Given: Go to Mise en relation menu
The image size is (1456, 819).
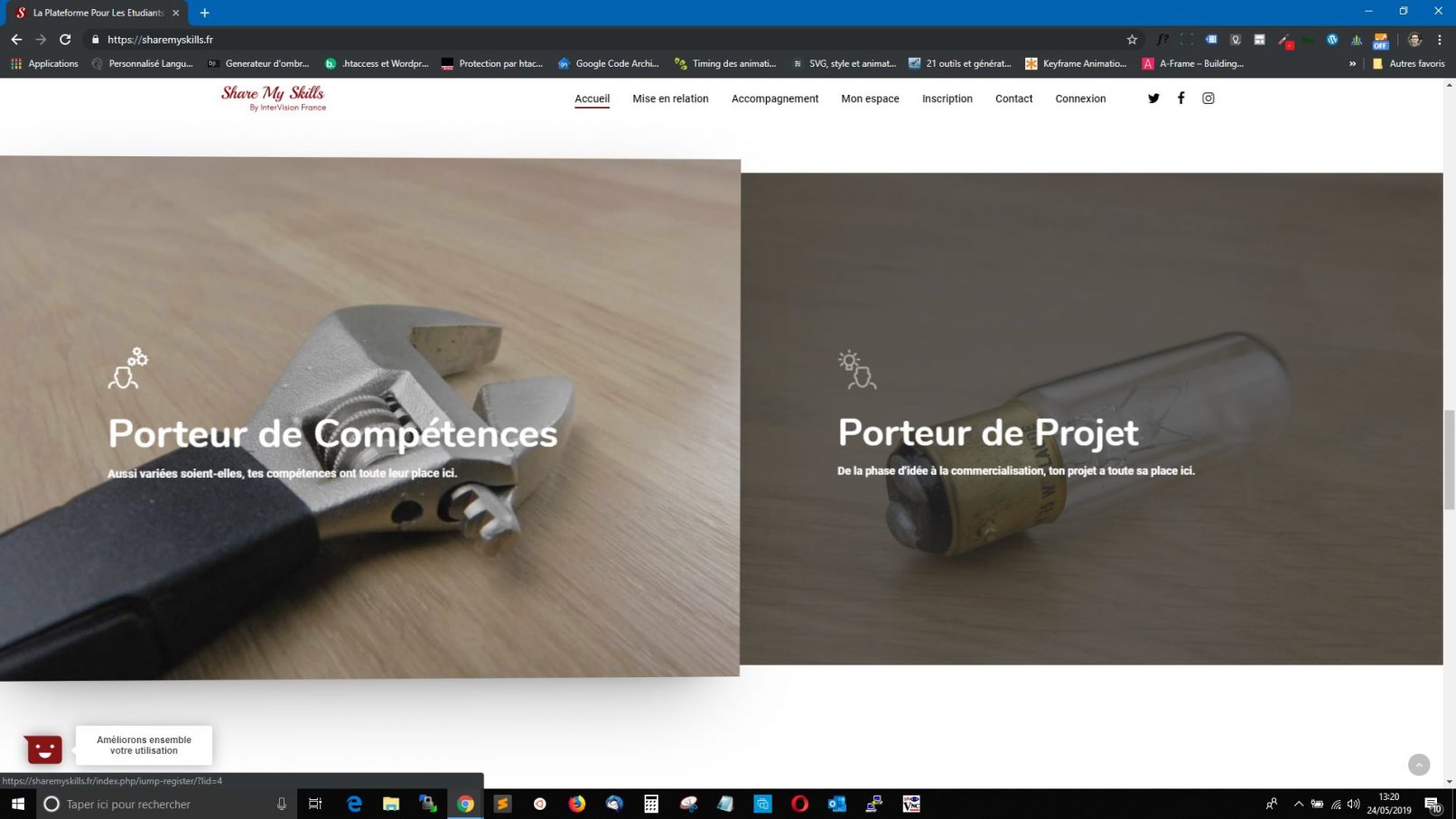Looking at the screenshot, I should click(x=670, y=98).
